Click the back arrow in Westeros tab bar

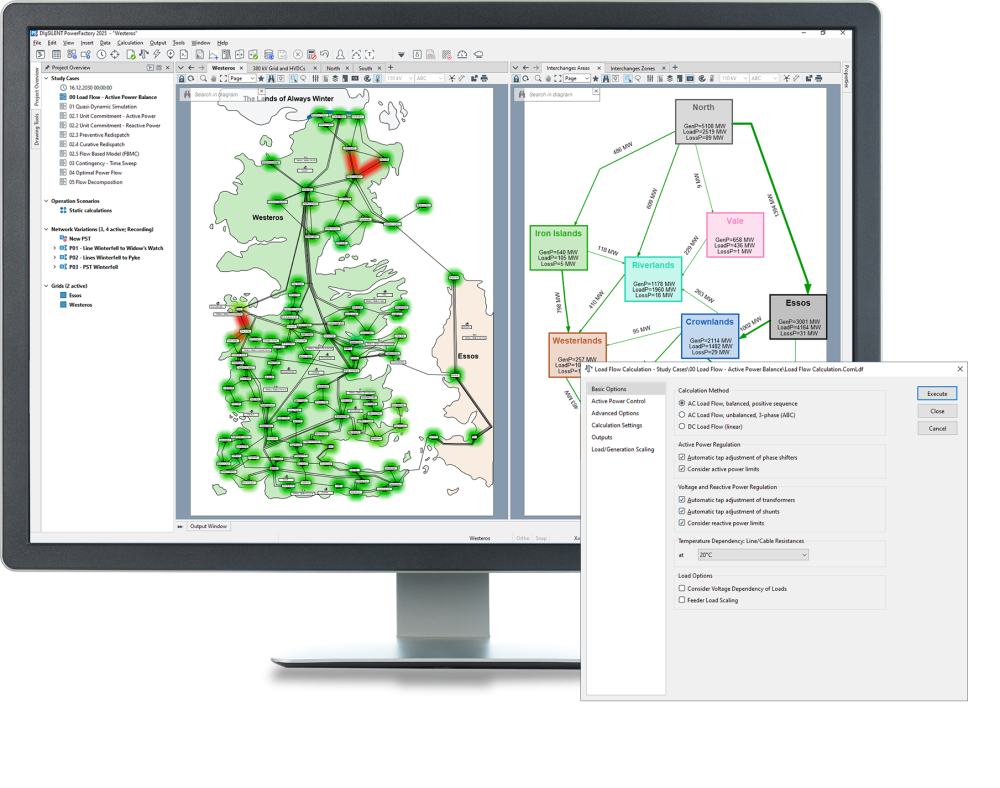191,68
